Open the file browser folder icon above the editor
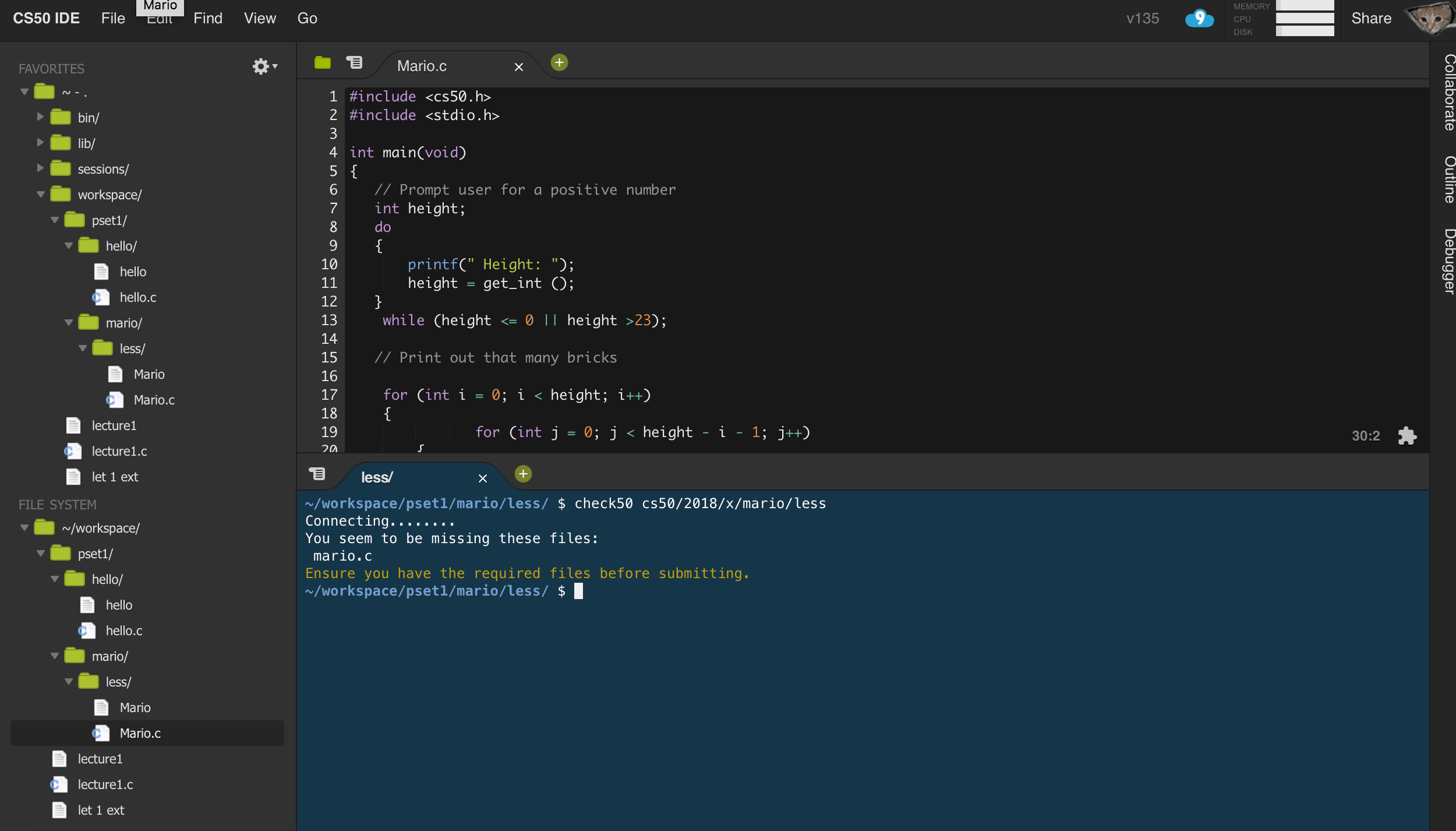 coord(321,63)
